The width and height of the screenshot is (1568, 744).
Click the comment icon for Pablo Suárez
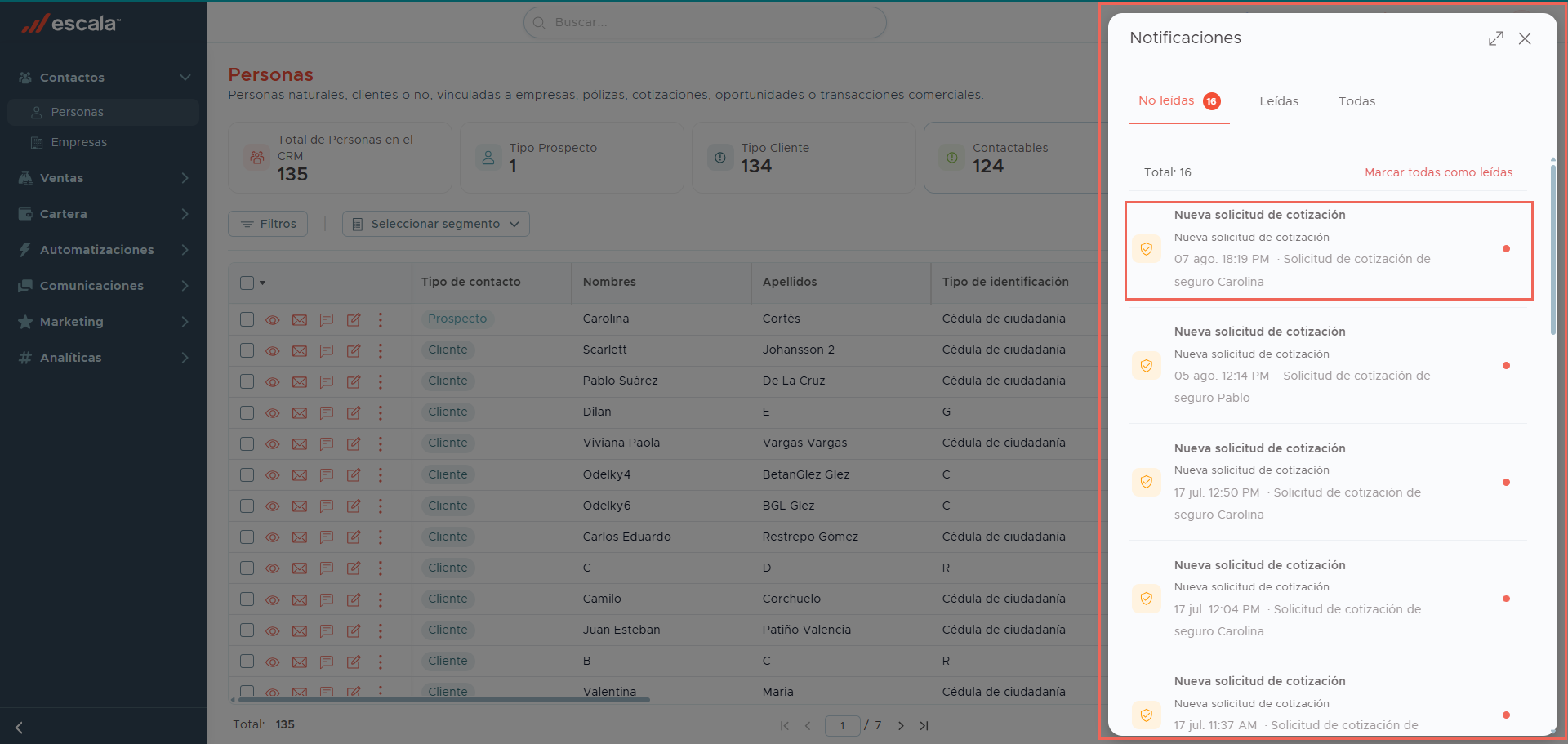(x=327, y=381)
